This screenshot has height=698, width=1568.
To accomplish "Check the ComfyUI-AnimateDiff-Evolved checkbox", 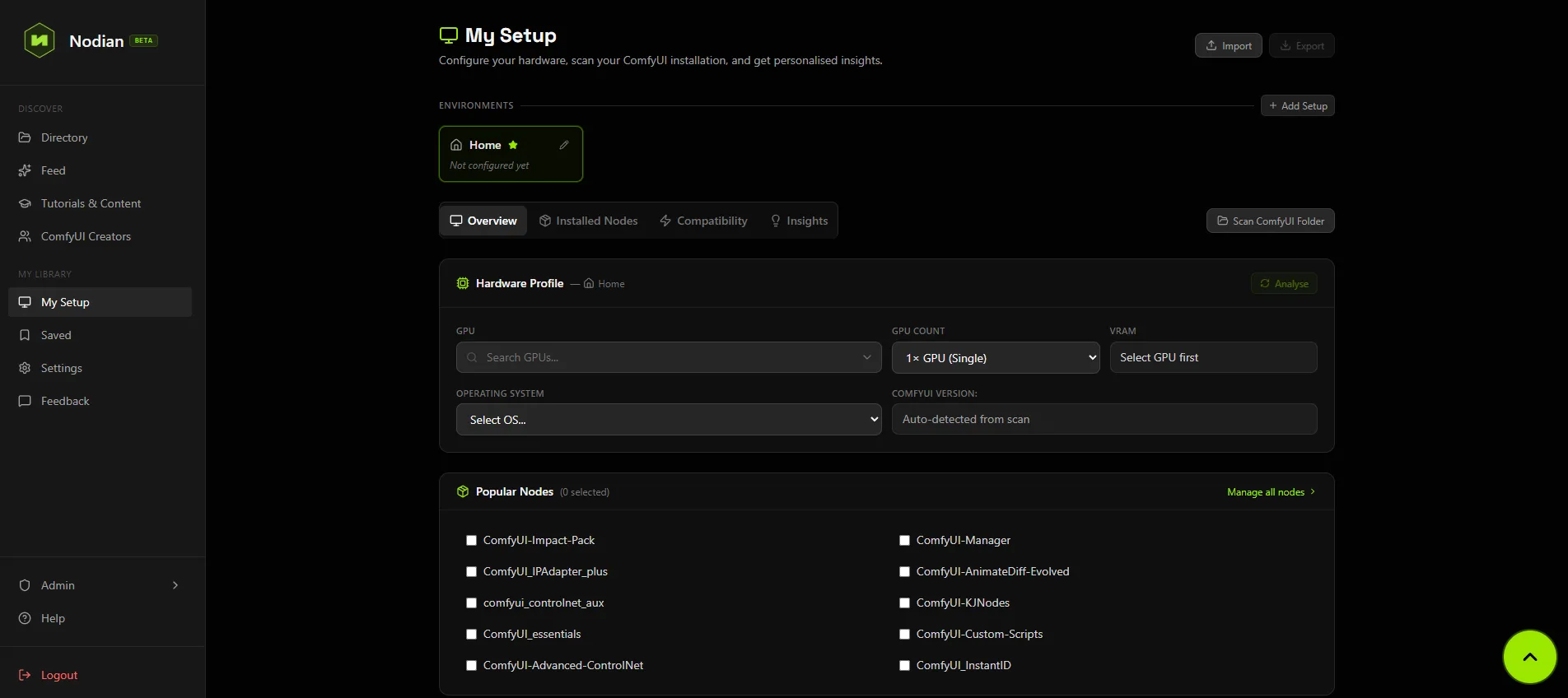I will (905, 572).
